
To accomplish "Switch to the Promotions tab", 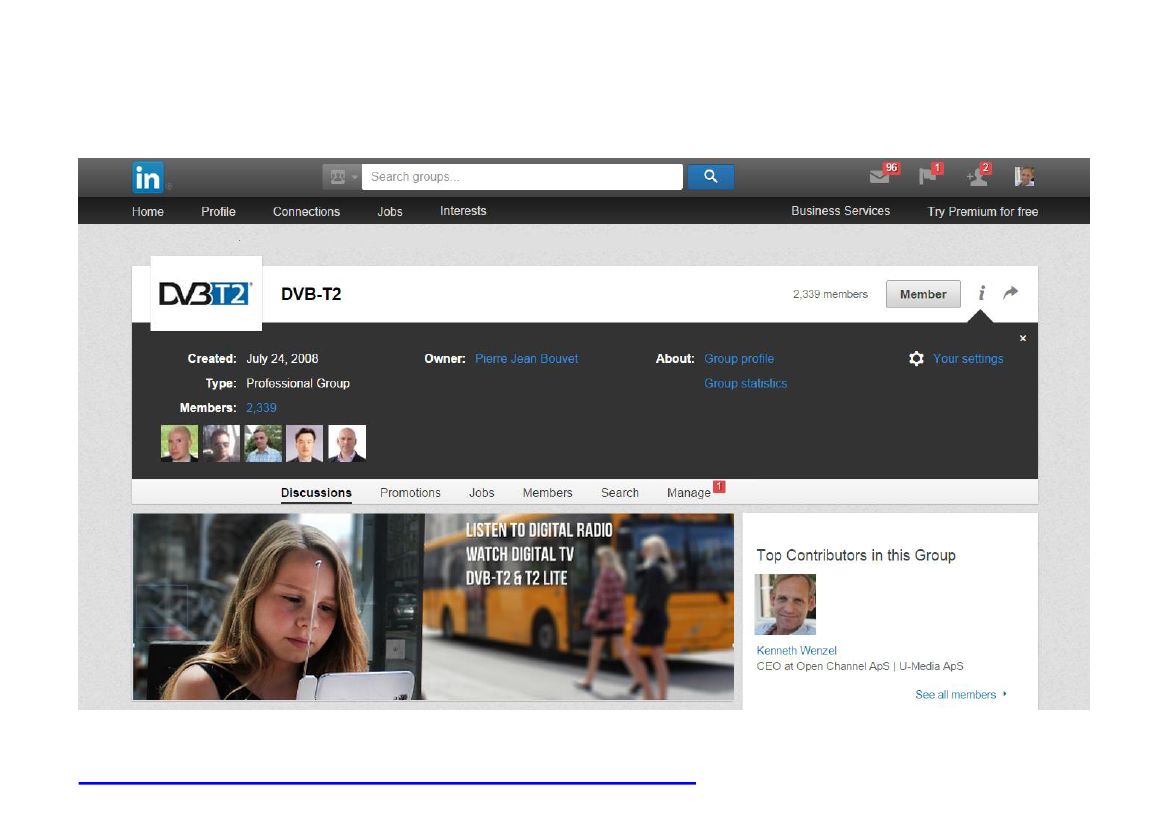I will (x=410, y=493).
